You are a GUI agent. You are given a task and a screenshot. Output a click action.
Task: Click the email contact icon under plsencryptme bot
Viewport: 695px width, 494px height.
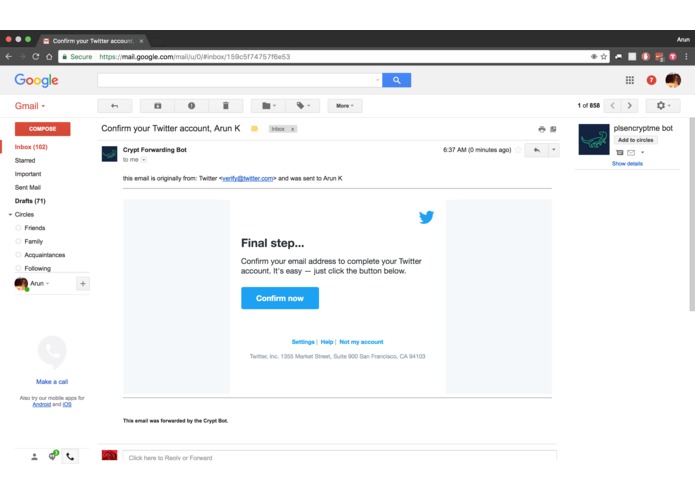tap(631, 153)
